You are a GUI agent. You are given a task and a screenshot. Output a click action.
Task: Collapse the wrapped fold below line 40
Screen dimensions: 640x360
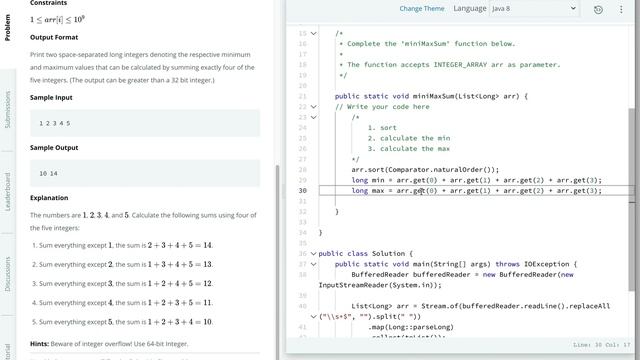[x=313, y=317]
